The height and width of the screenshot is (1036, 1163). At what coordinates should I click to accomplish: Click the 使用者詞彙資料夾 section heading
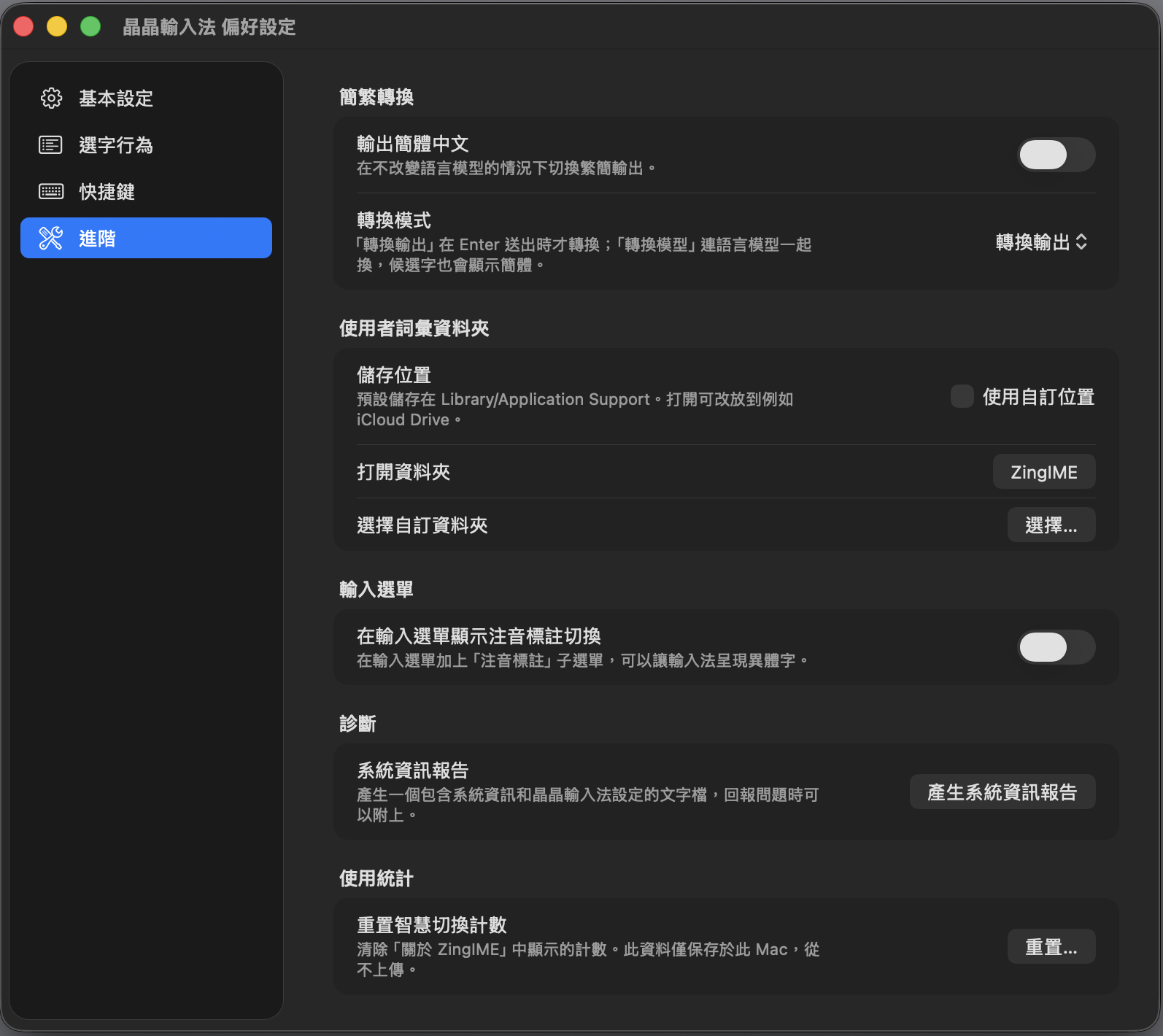414,328
